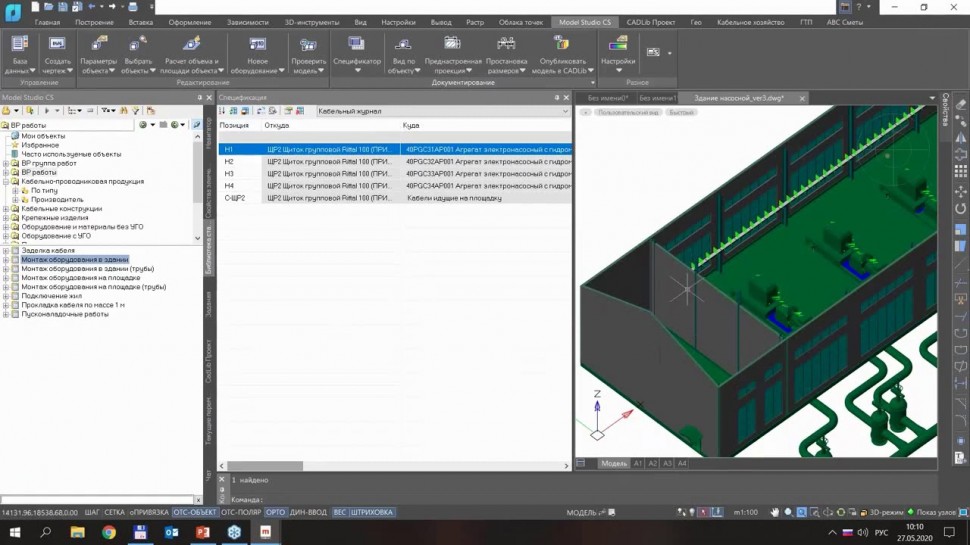Toggle СЕТКА grid display in status bar
This screenshot has height=545, width=970.
click(115, 512)
